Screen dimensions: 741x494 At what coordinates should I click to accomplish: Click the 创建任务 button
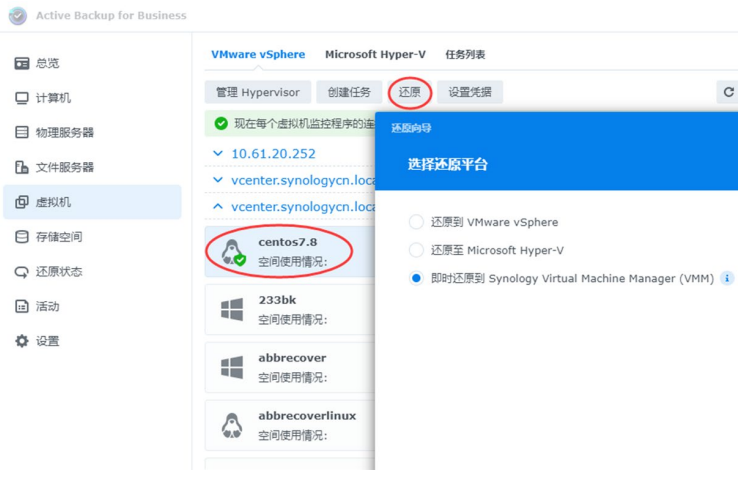(349, 92)
